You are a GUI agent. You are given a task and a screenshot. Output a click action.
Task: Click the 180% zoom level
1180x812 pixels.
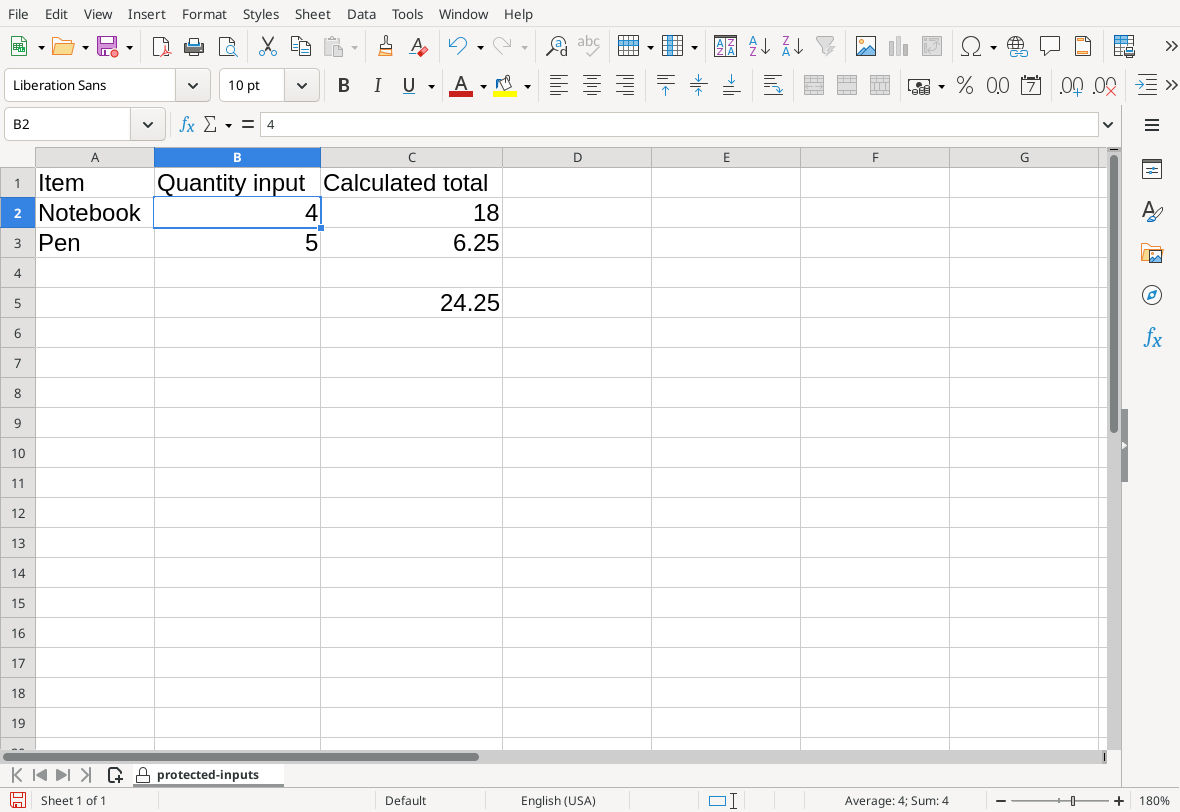point(1154,801)
